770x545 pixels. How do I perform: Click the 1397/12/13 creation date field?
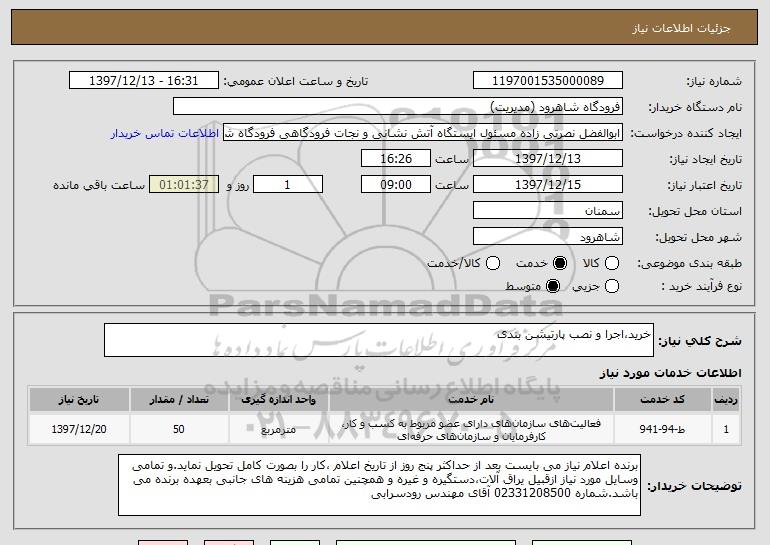(548, 159)
